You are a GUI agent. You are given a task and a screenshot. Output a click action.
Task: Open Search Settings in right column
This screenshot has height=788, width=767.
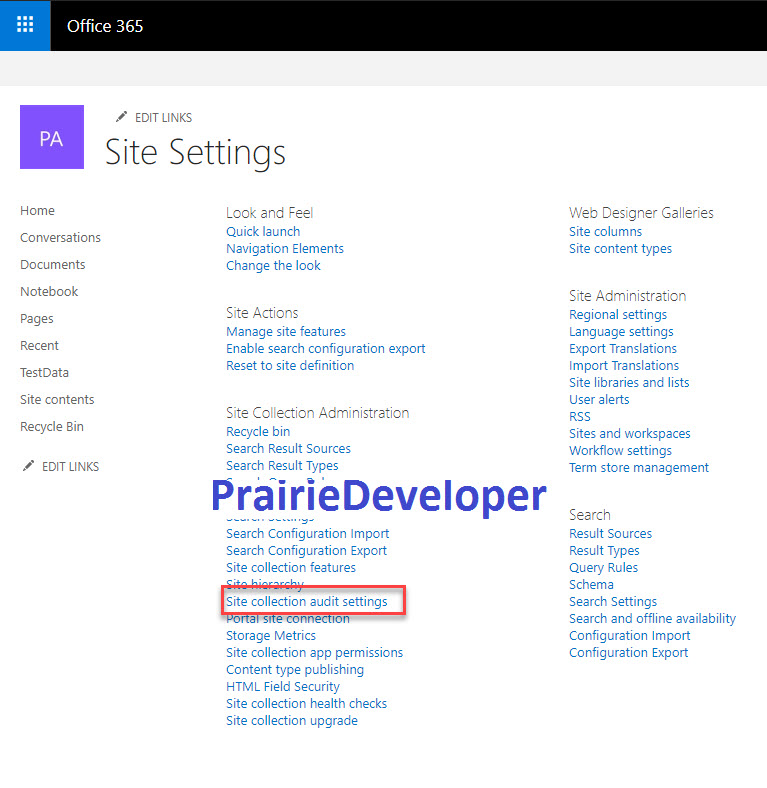click(x=613, y=602)
